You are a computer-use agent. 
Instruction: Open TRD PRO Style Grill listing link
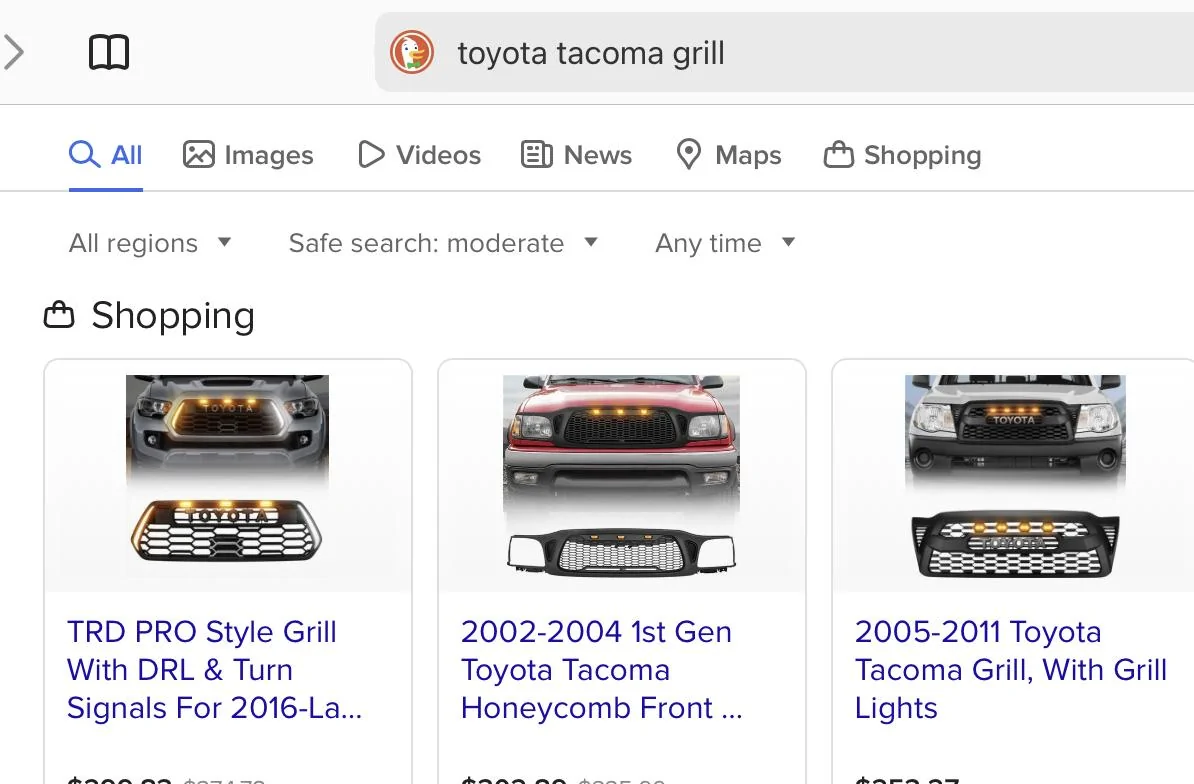[x=214, y=670]
